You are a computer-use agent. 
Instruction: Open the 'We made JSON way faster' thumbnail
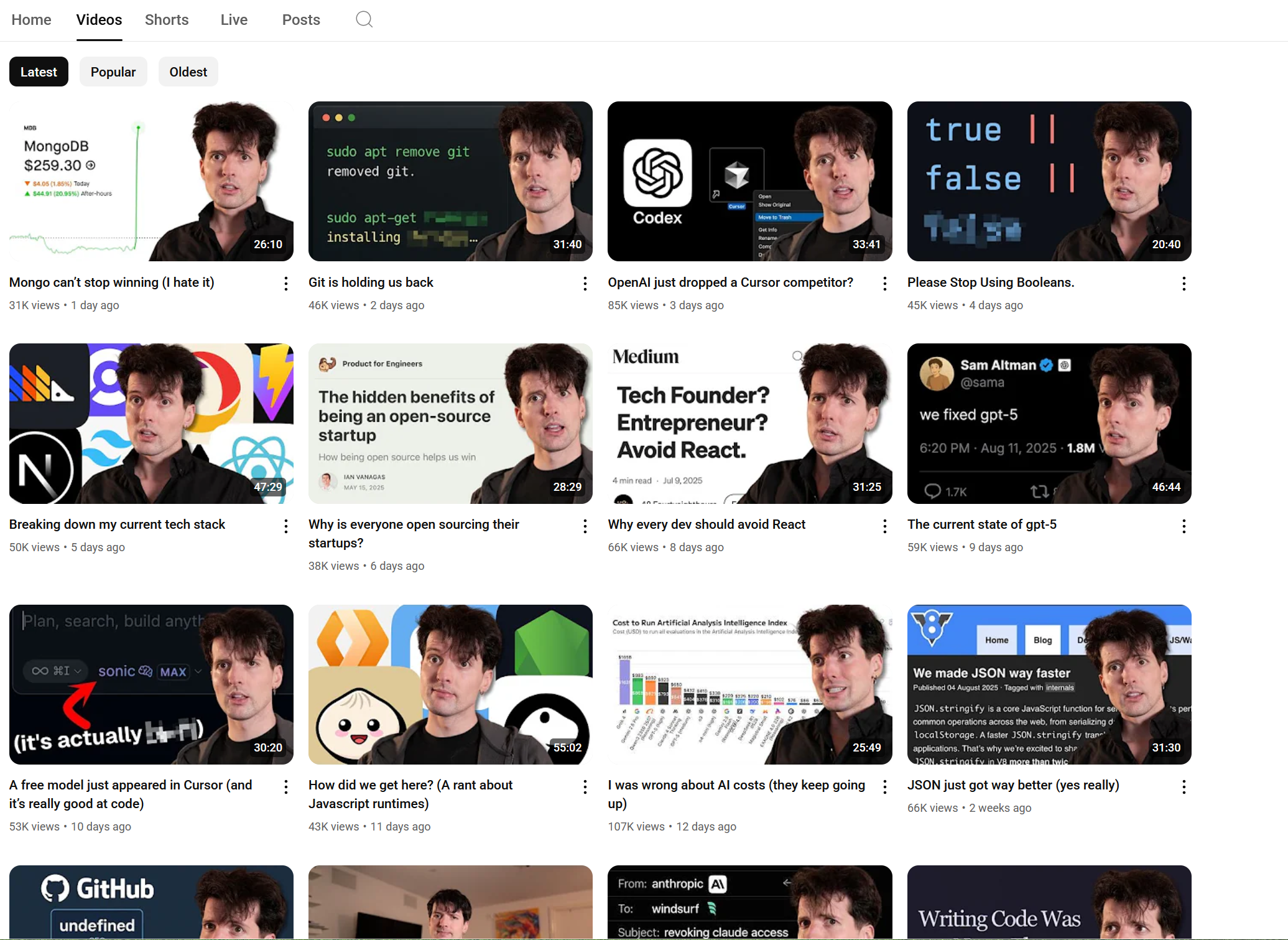pyautogui.click(x=1049, y=684)
